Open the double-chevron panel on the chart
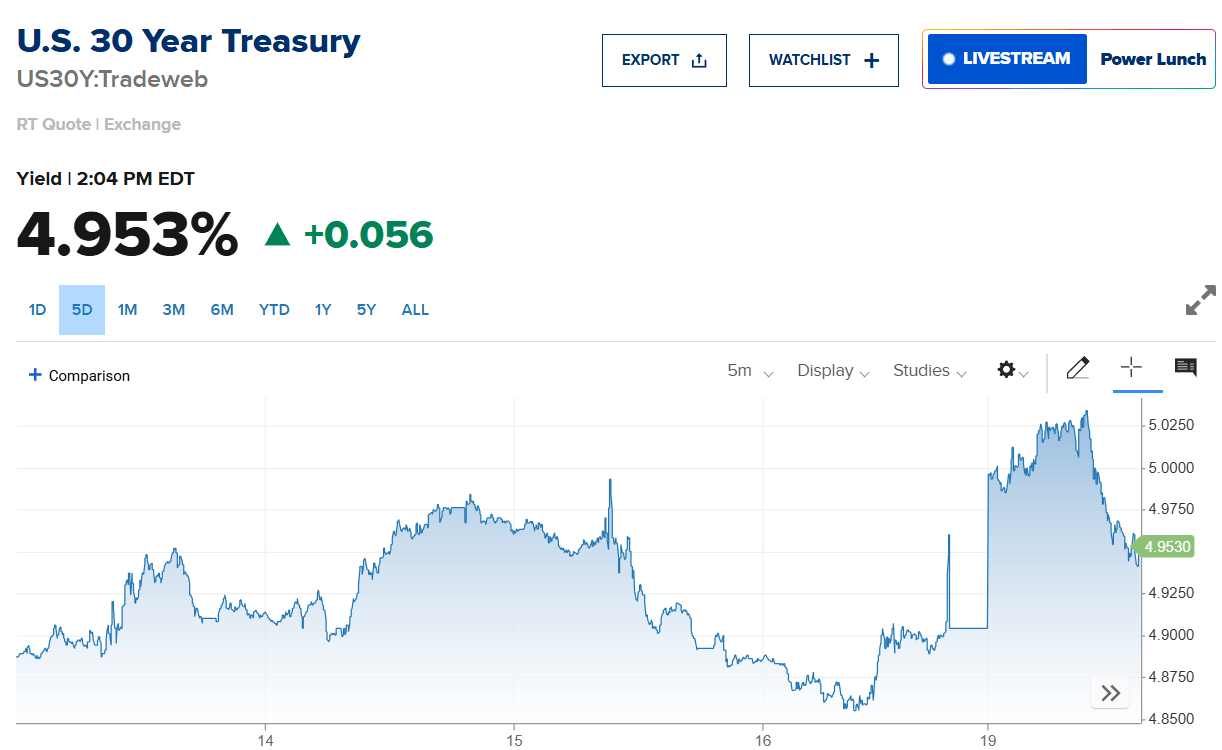 click(x=1109, y=692)
